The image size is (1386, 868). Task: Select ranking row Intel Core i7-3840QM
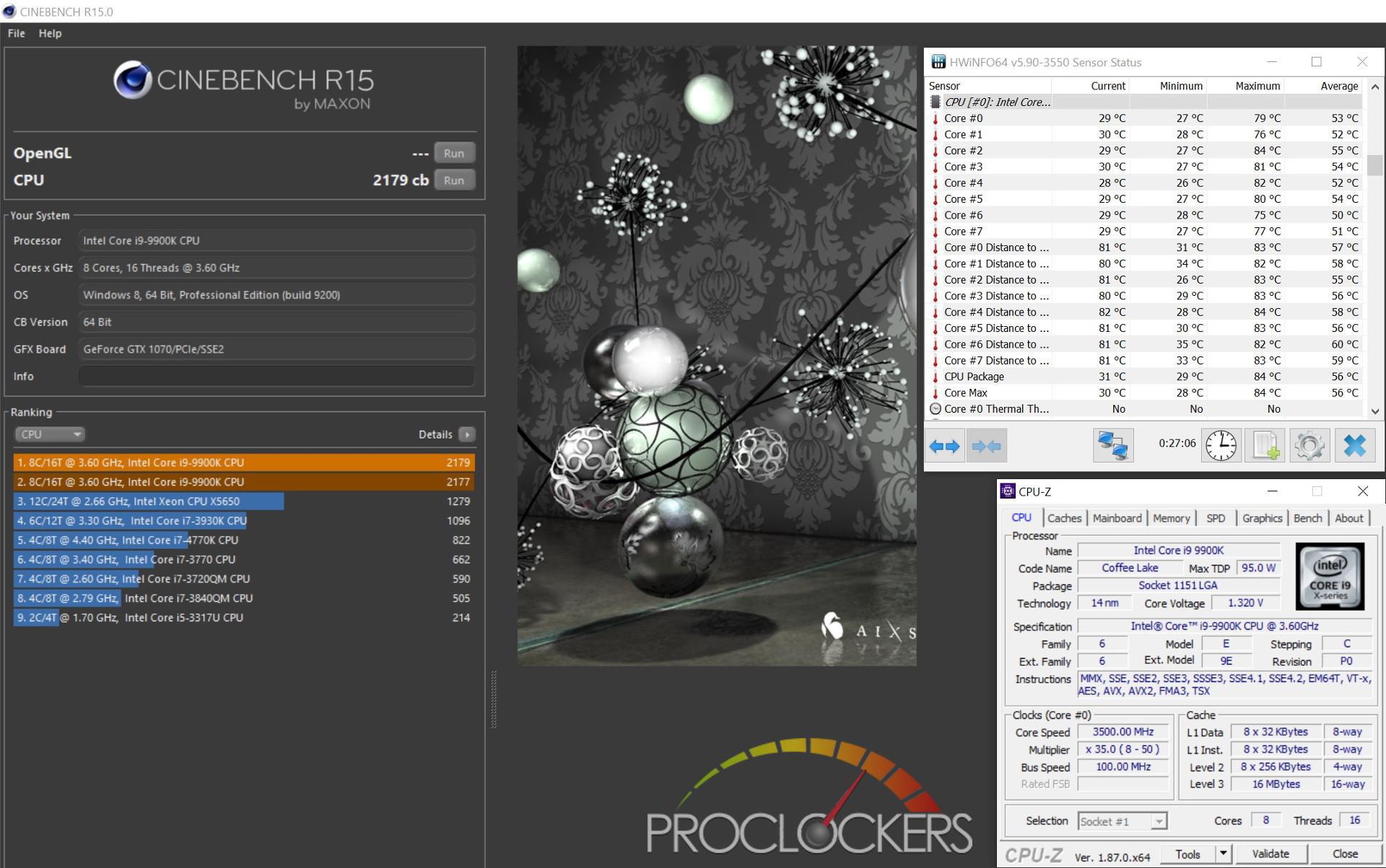pyautogui.click(x=243, y=598)
